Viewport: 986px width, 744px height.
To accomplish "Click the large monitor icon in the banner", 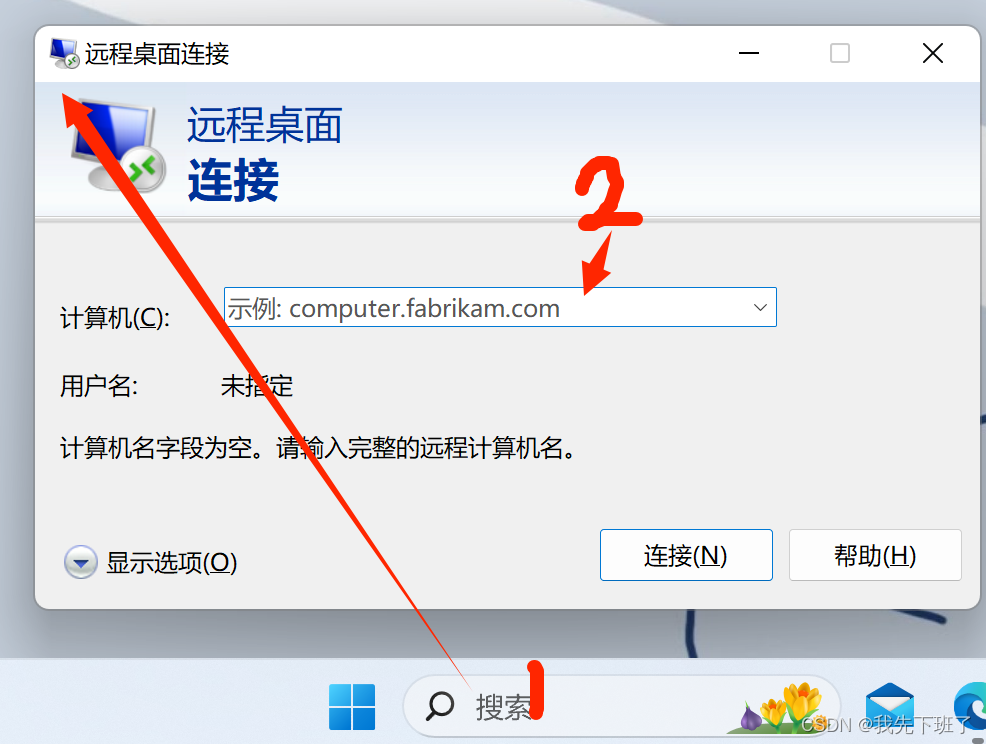I will coord(118,147).
